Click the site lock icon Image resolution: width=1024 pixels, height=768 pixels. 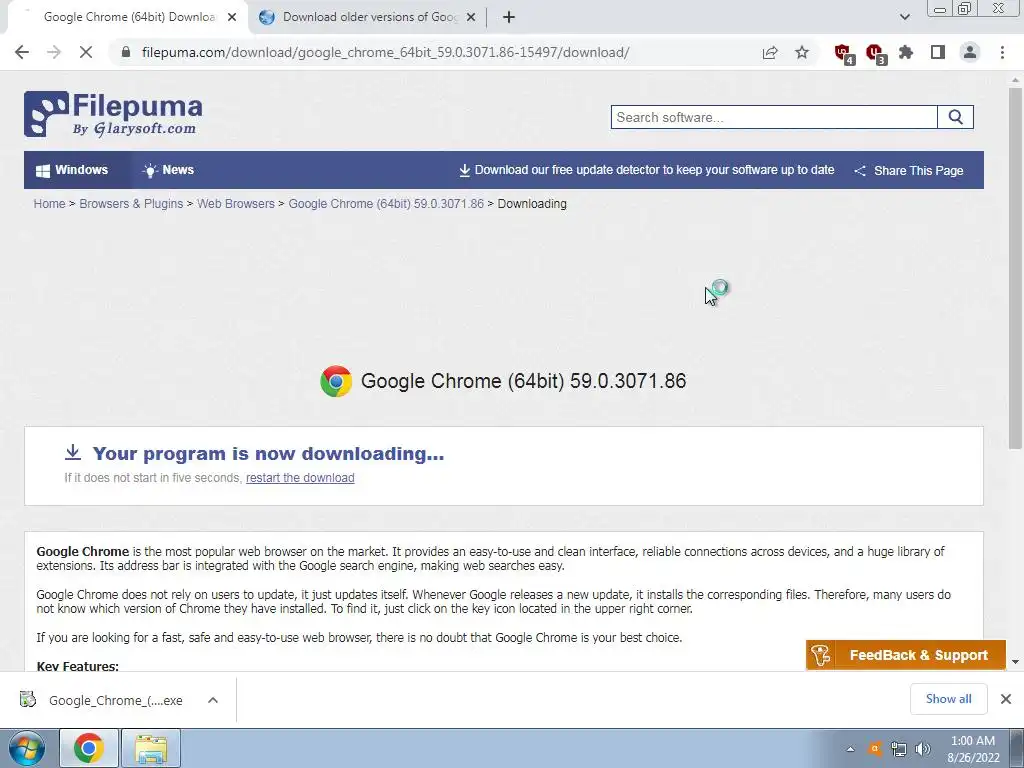click(x=126, y=52)
